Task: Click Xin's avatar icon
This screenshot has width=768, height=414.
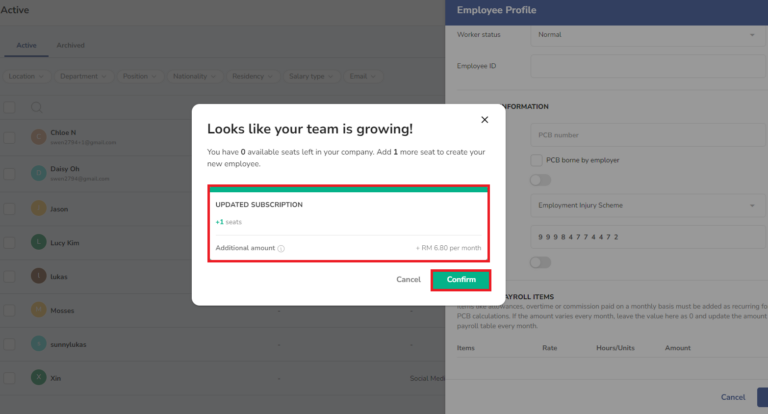Action: [39, 377]
